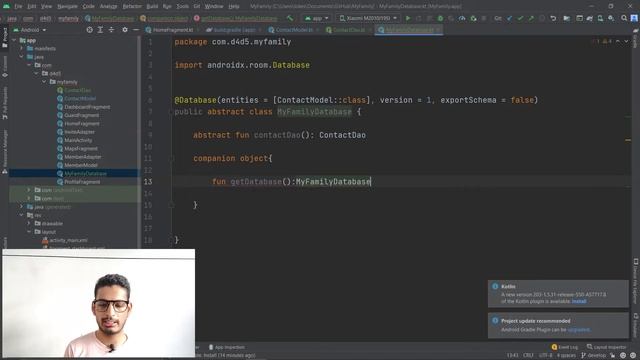Open the Refactor menu
The image size is (640, 360).
[x=132, y=7]
